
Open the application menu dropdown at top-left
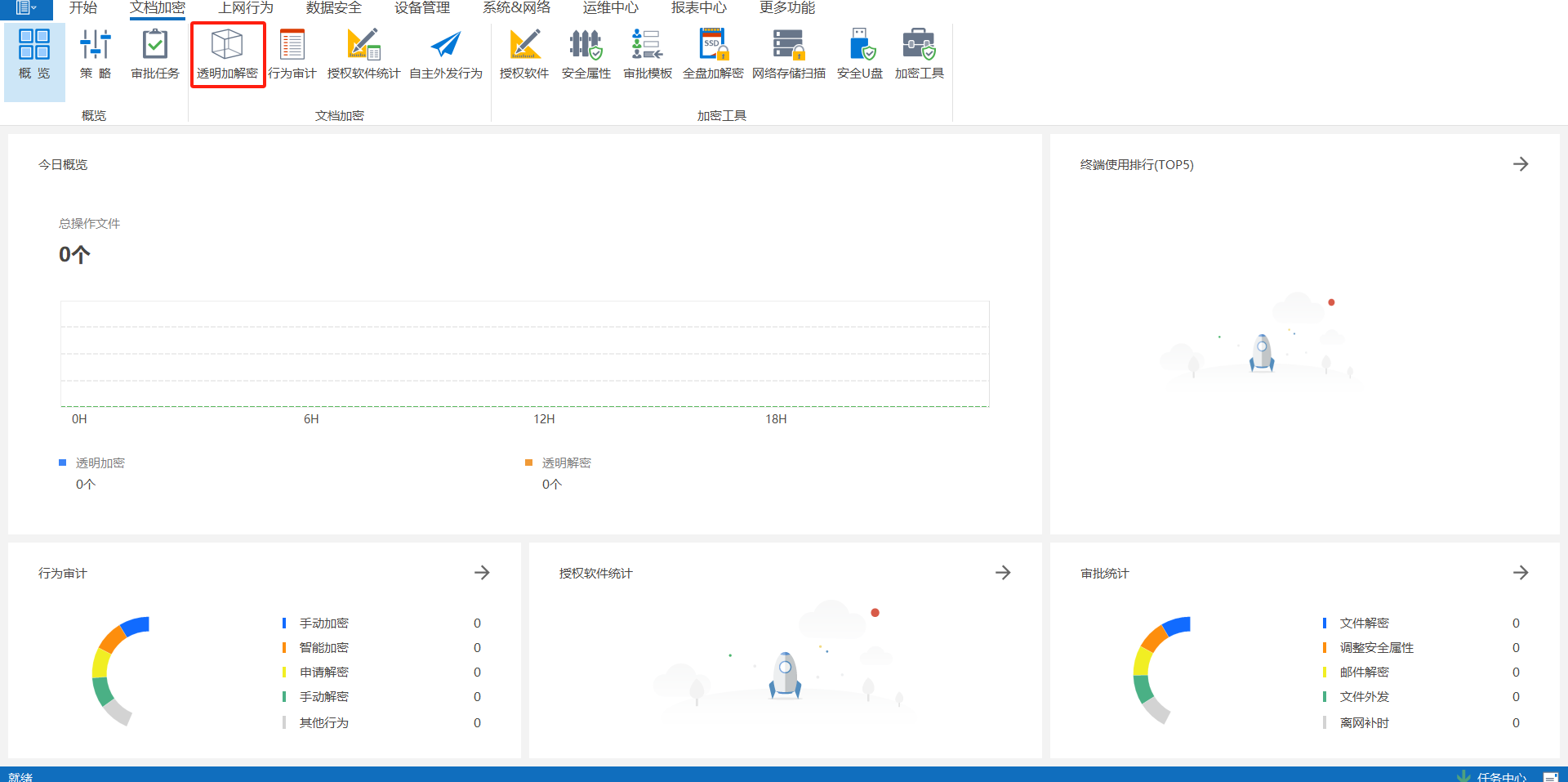[26, 8]
